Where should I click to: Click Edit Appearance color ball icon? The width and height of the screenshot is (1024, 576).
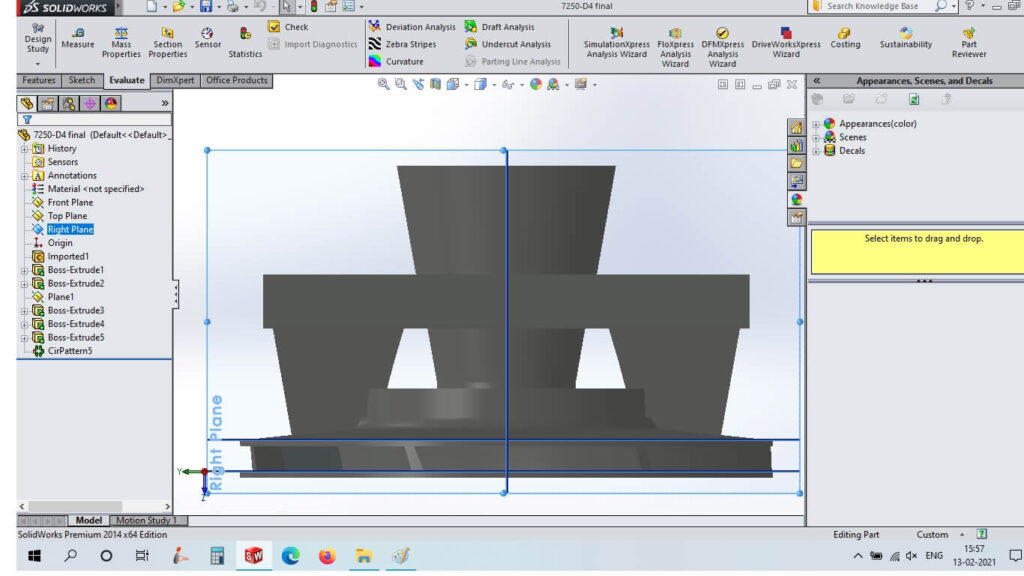pos(536,84)
